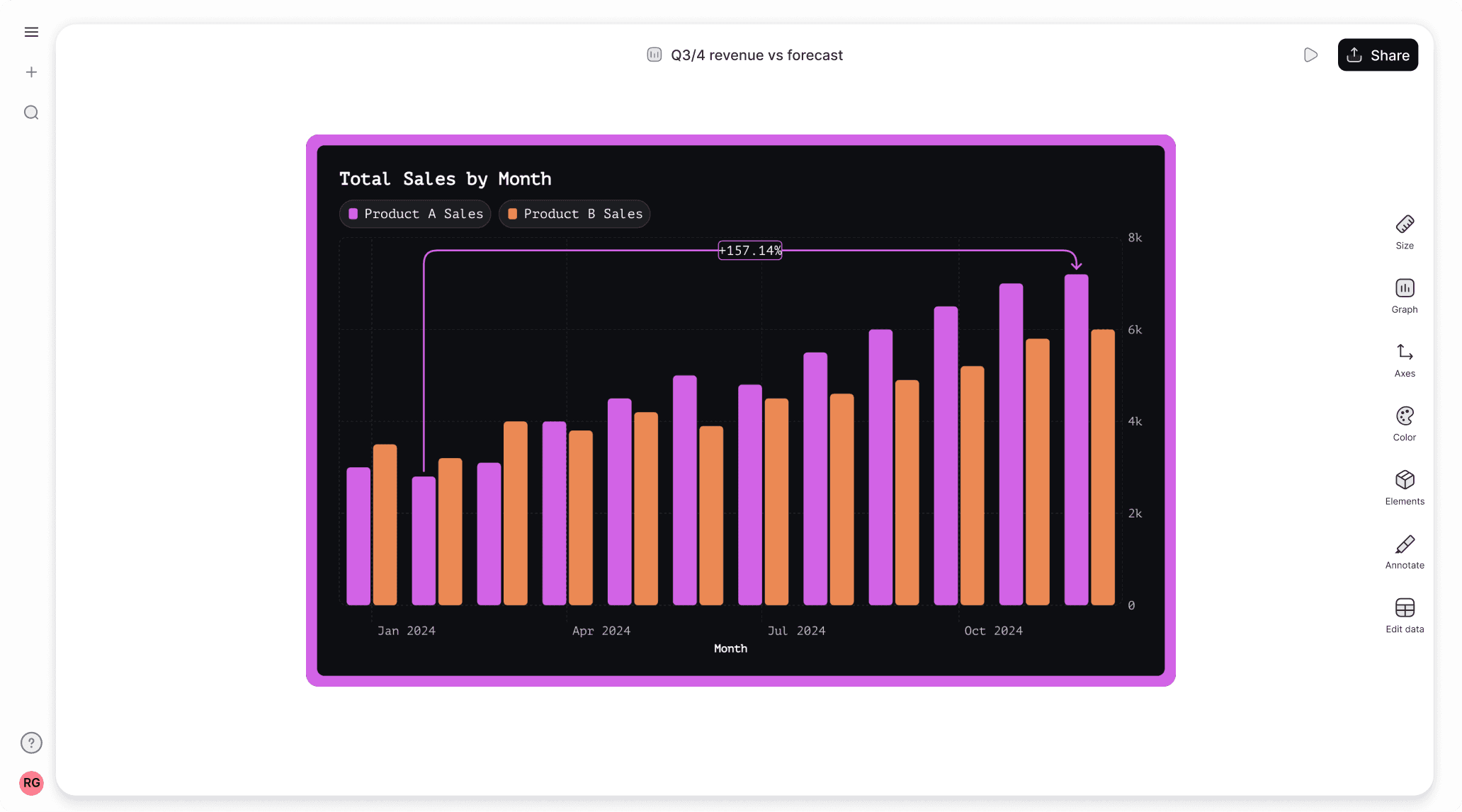This screenshot has width=1462, height=812.
Task: Select the Annotate tool
Action: (x=1405, y=551)
